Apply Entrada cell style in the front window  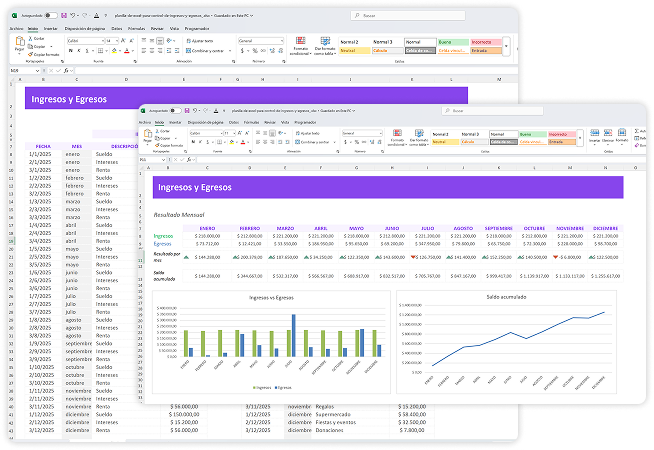(x=562, y=142)
